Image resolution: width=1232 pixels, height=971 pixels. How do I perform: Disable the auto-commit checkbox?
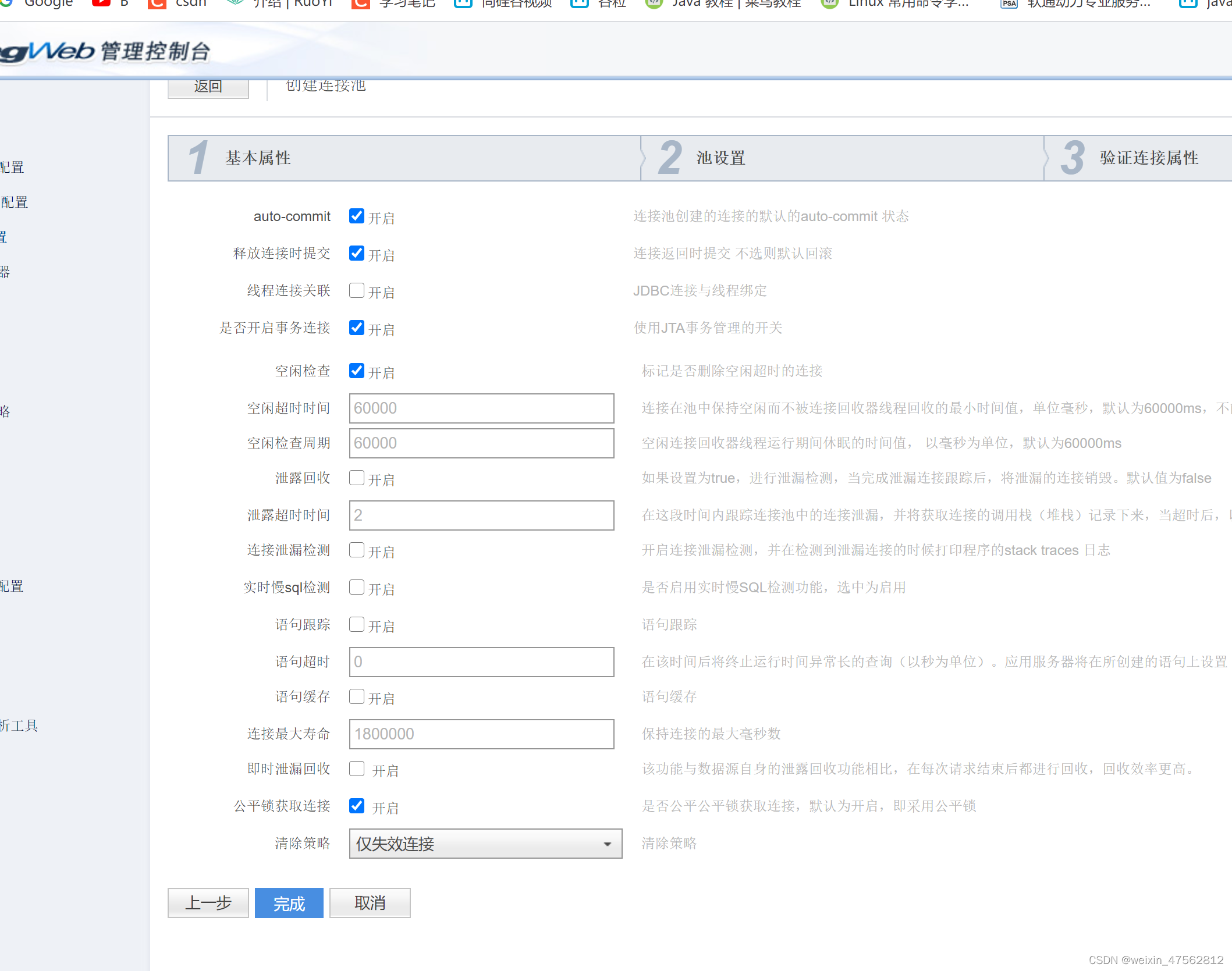pyautogui.click(x=357, y=216)
